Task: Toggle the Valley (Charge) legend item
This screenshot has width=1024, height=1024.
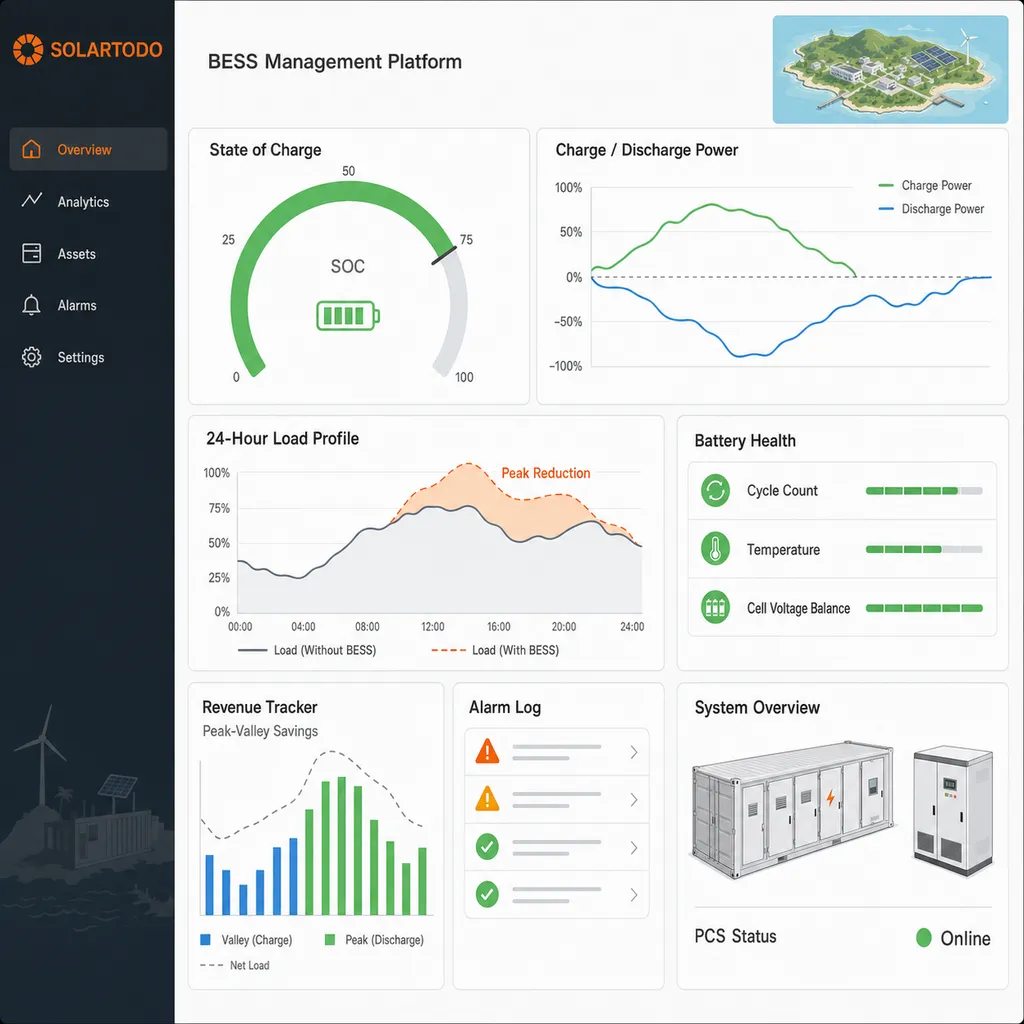Action: [x=246, y=940]
